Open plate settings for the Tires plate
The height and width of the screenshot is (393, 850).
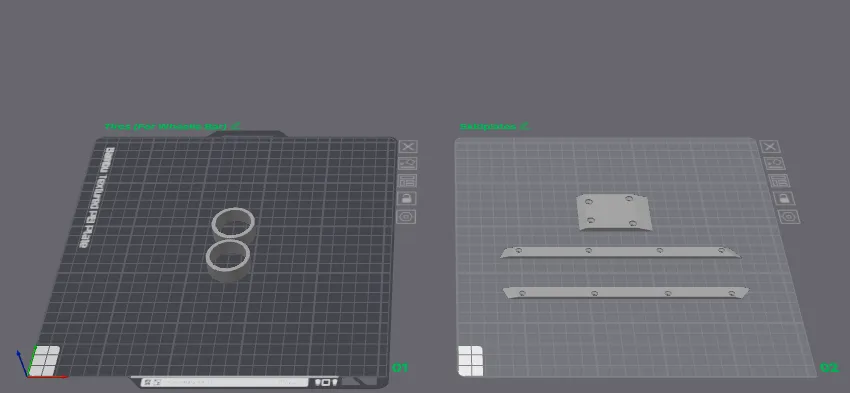coord(407,217)
